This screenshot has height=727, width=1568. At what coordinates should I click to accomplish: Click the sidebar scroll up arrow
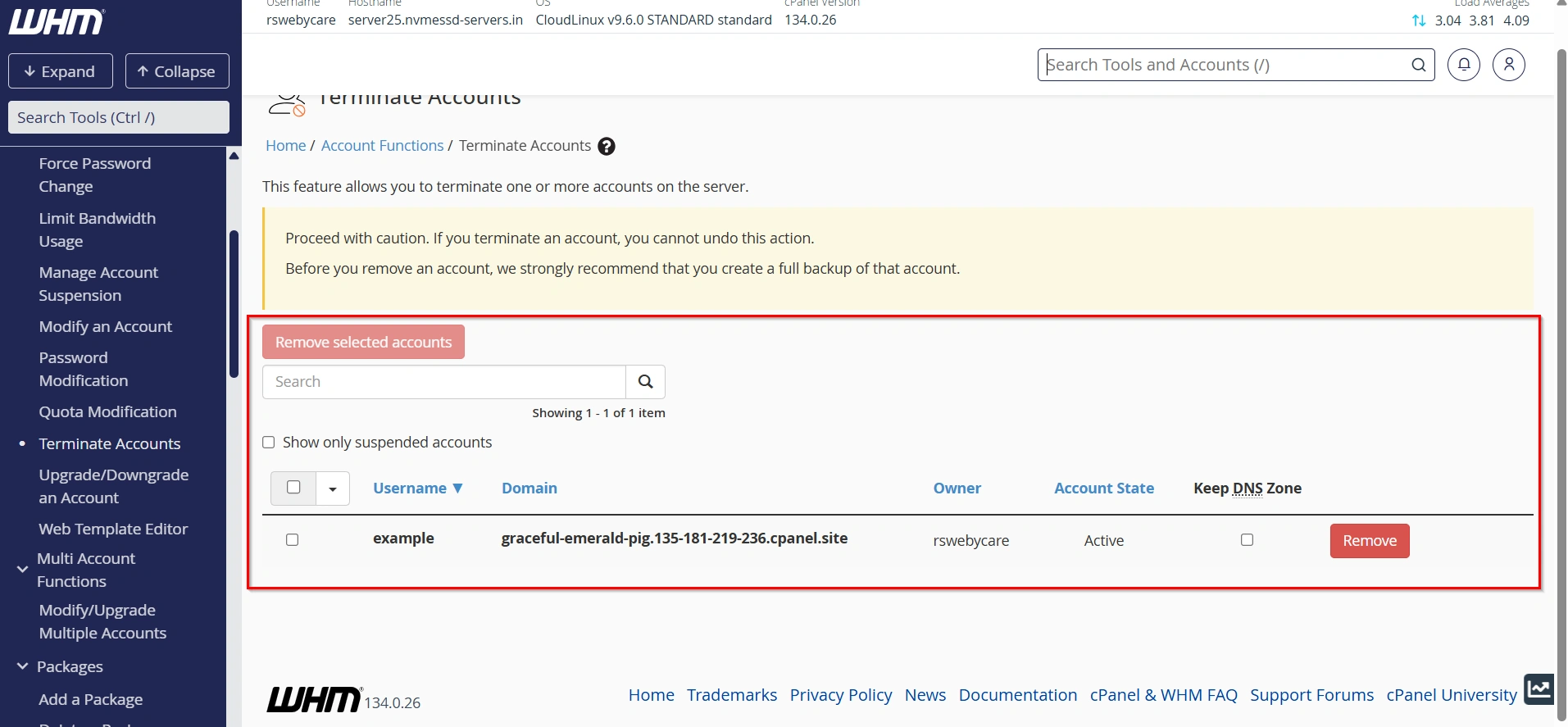tap(234, 156)
